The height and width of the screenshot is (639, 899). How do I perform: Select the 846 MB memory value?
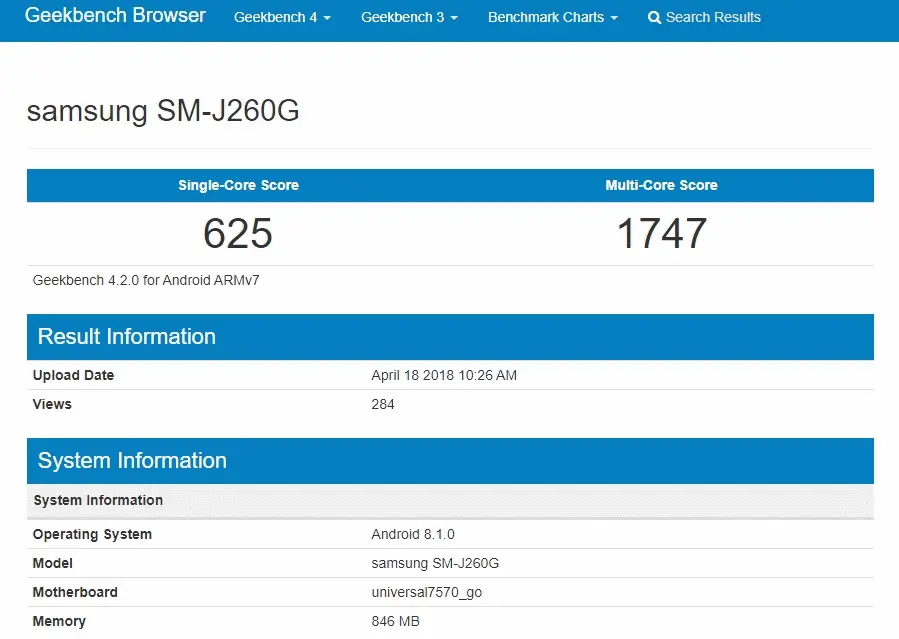point(395,621)
